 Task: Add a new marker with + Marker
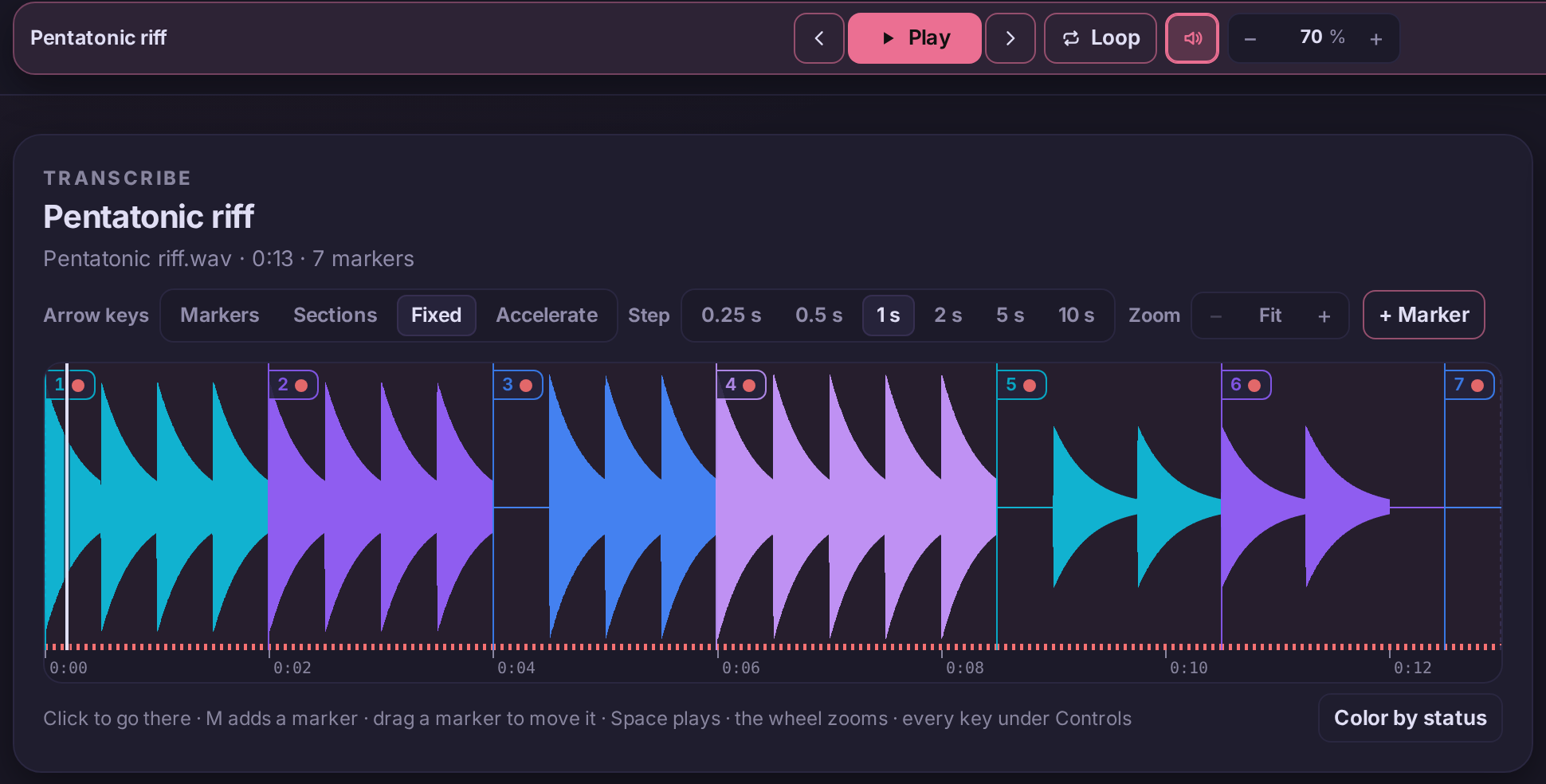(x=1423, y=316)
